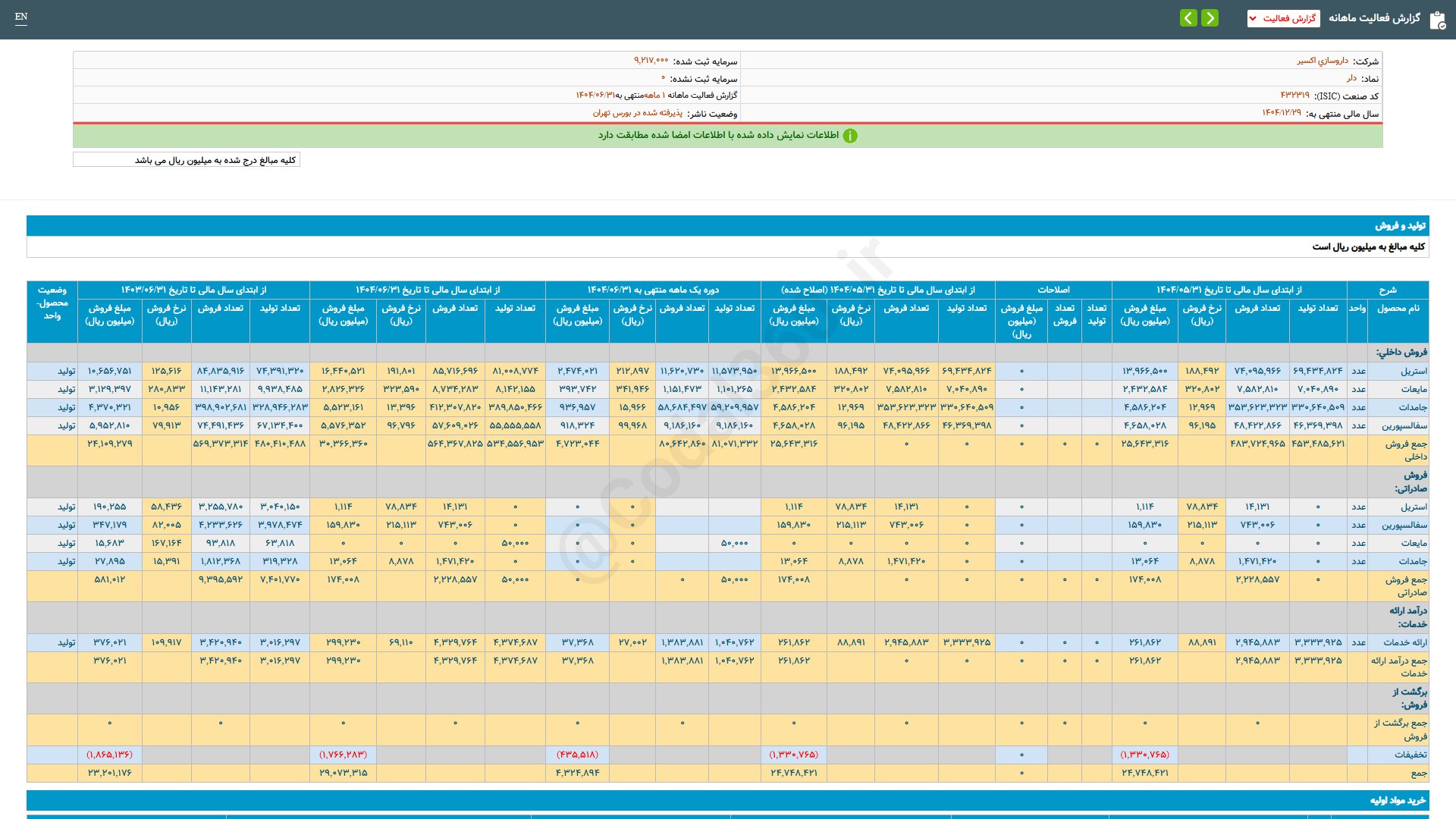Click the green info icon in banner
Screen dimensions: 1456x819
point(850,136)
